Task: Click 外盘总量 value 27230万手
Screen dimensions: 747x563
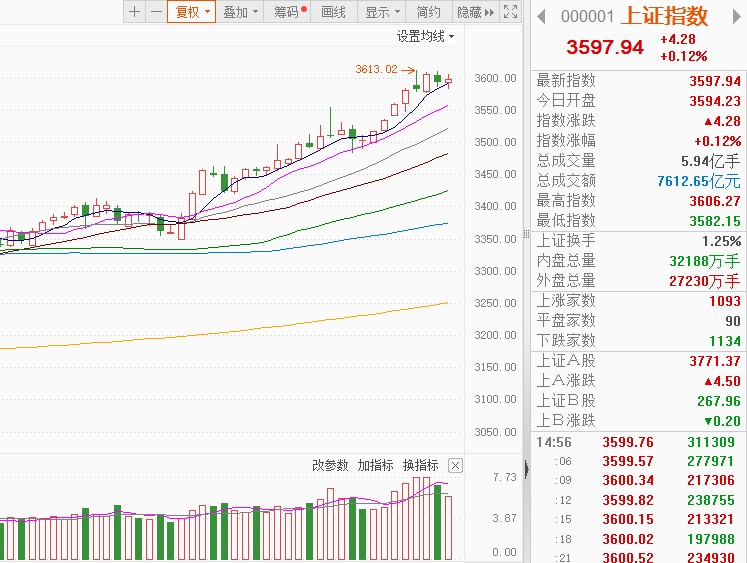Action: click(x=705, y=281)
